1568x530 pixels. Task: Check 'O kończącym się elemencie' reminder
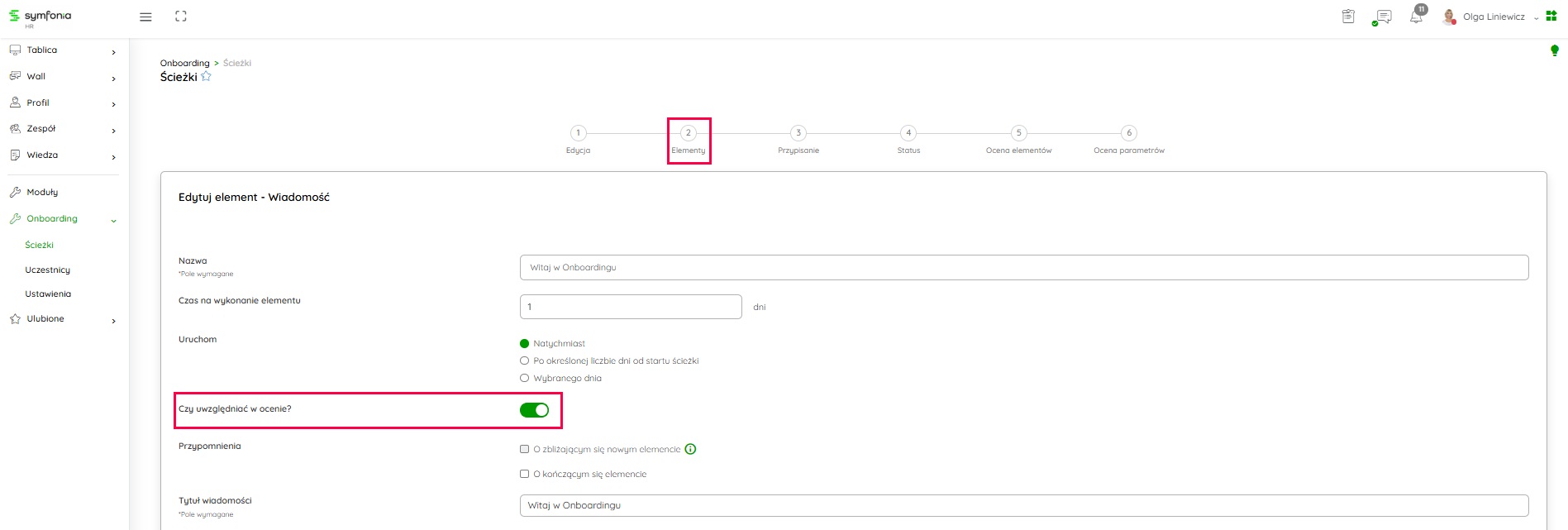coord(524,474)
